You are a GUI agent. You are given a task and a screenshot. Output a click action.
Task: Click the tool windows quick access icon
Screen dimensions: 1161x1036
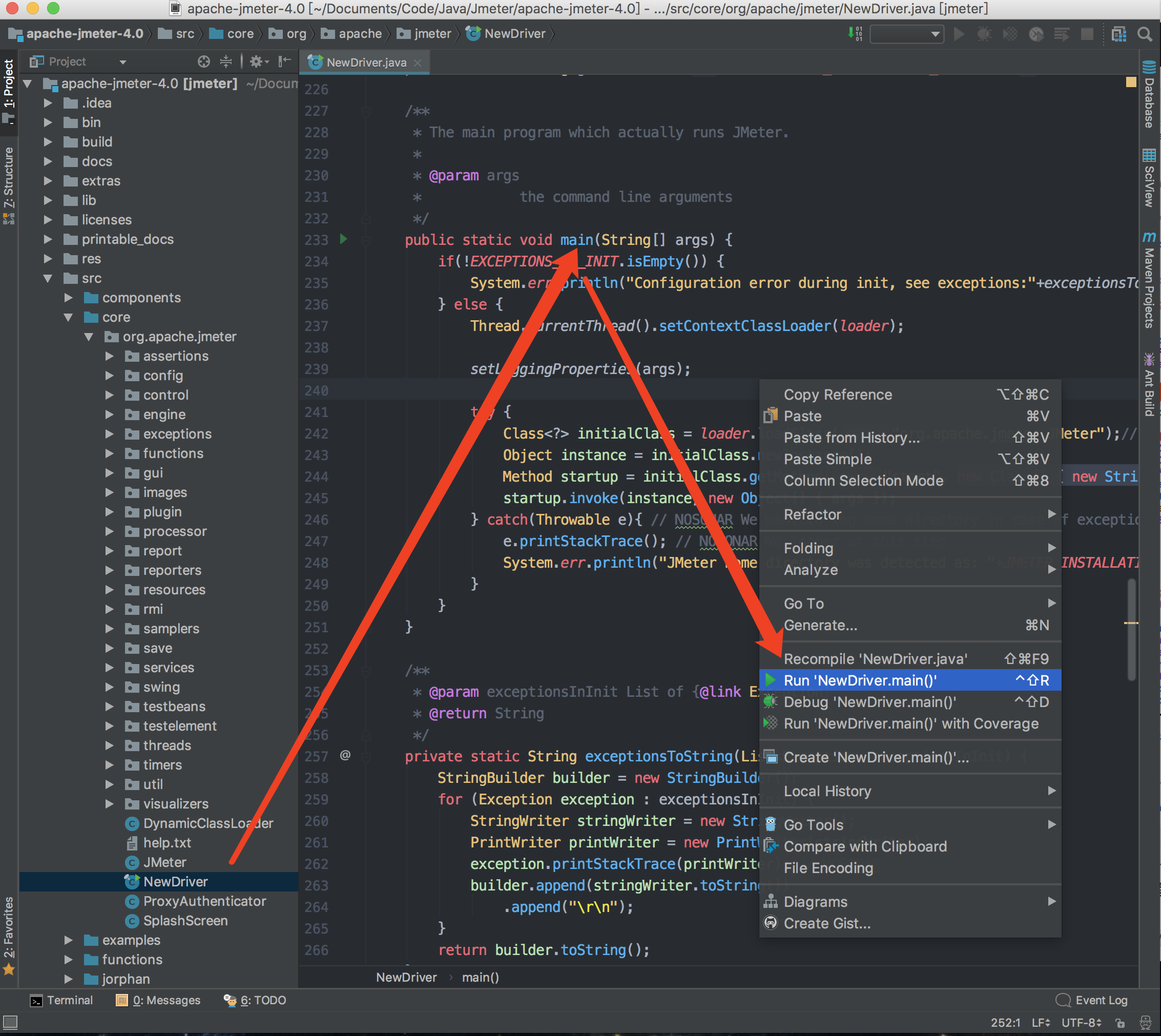coord(10,1023)
